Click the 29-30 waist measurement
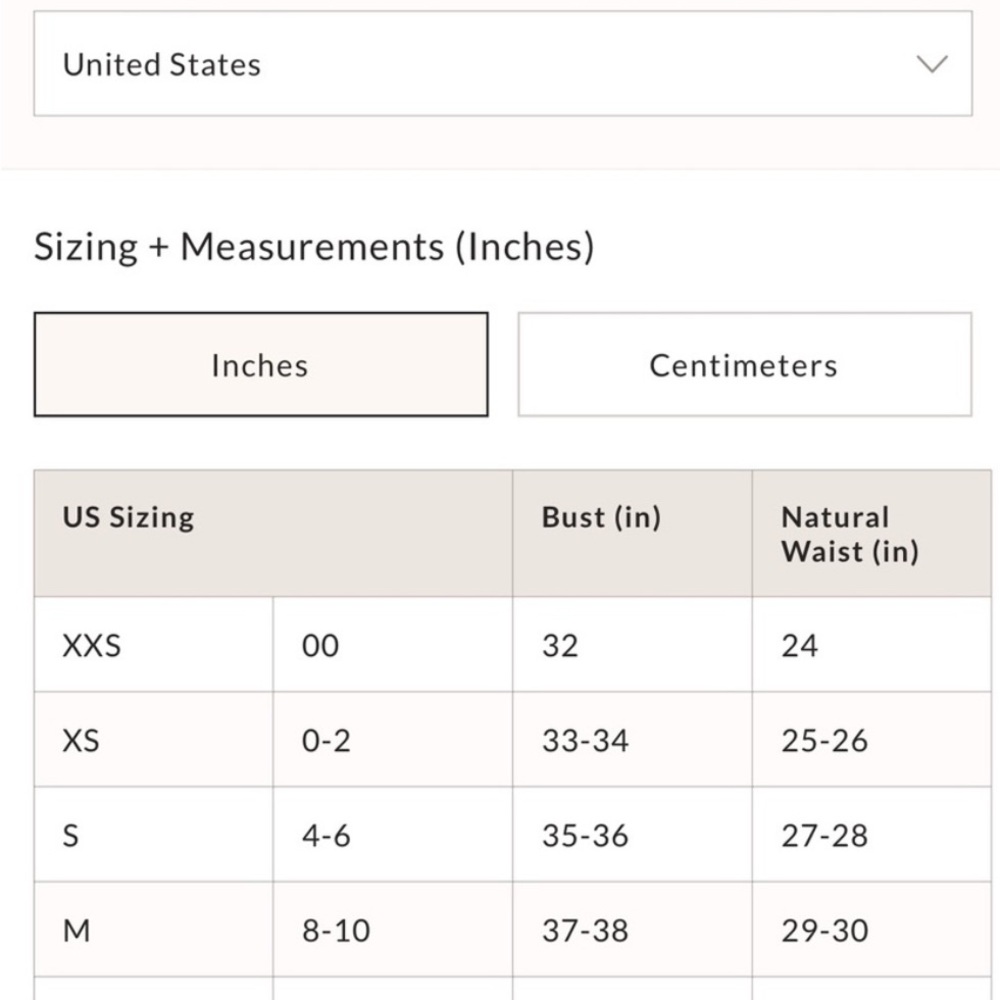Viewport: 1000px width, 1000px height. pyautogui.click(x=824, y=930)
